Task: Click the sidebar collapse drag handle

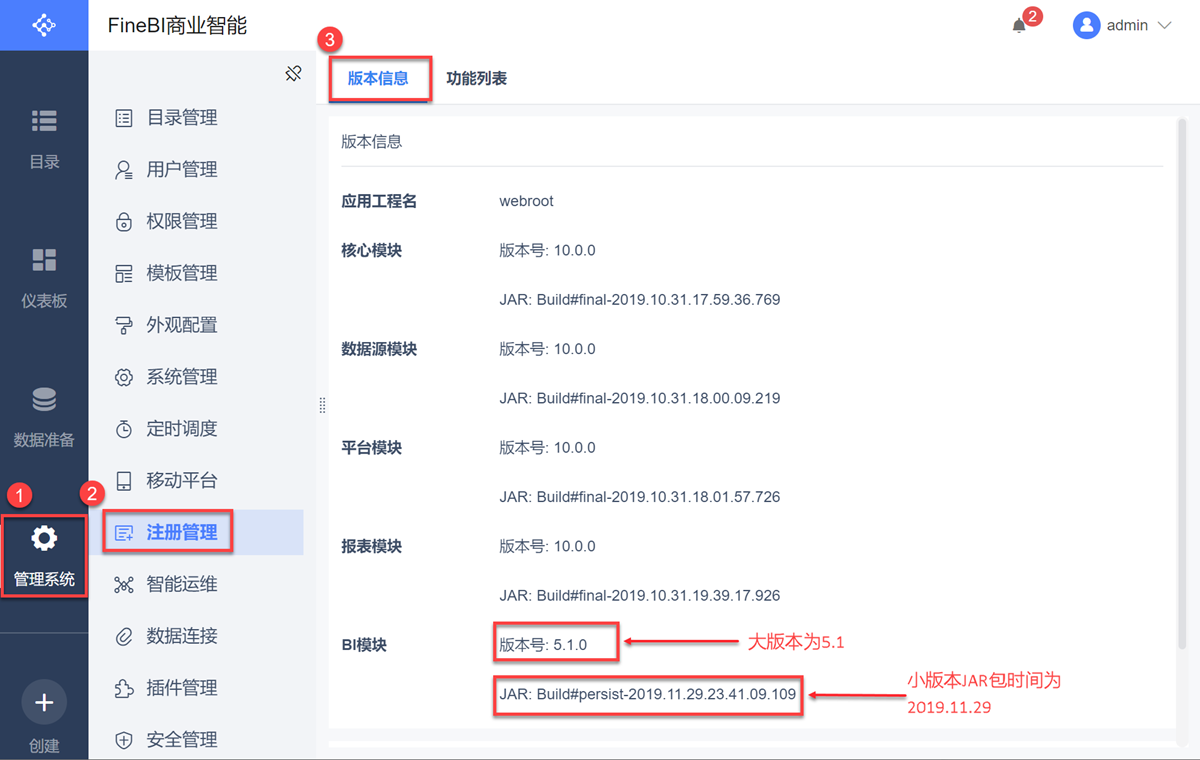Action: tap(322, 405)
